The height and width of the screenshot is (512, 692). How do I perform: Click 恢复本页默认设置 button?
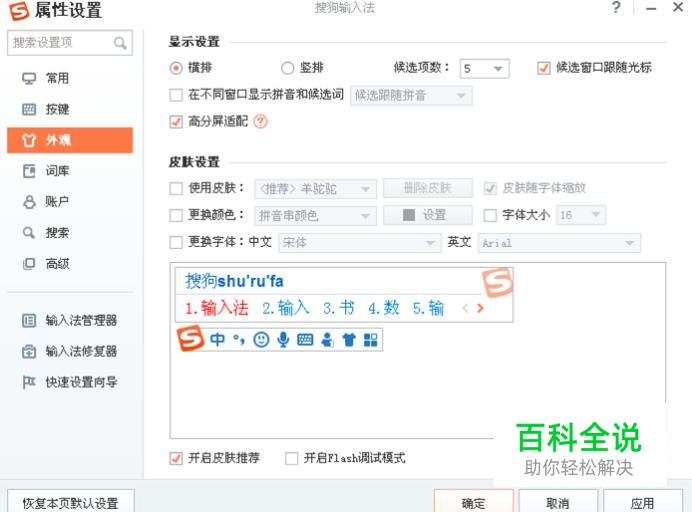[x=71, y=502]
